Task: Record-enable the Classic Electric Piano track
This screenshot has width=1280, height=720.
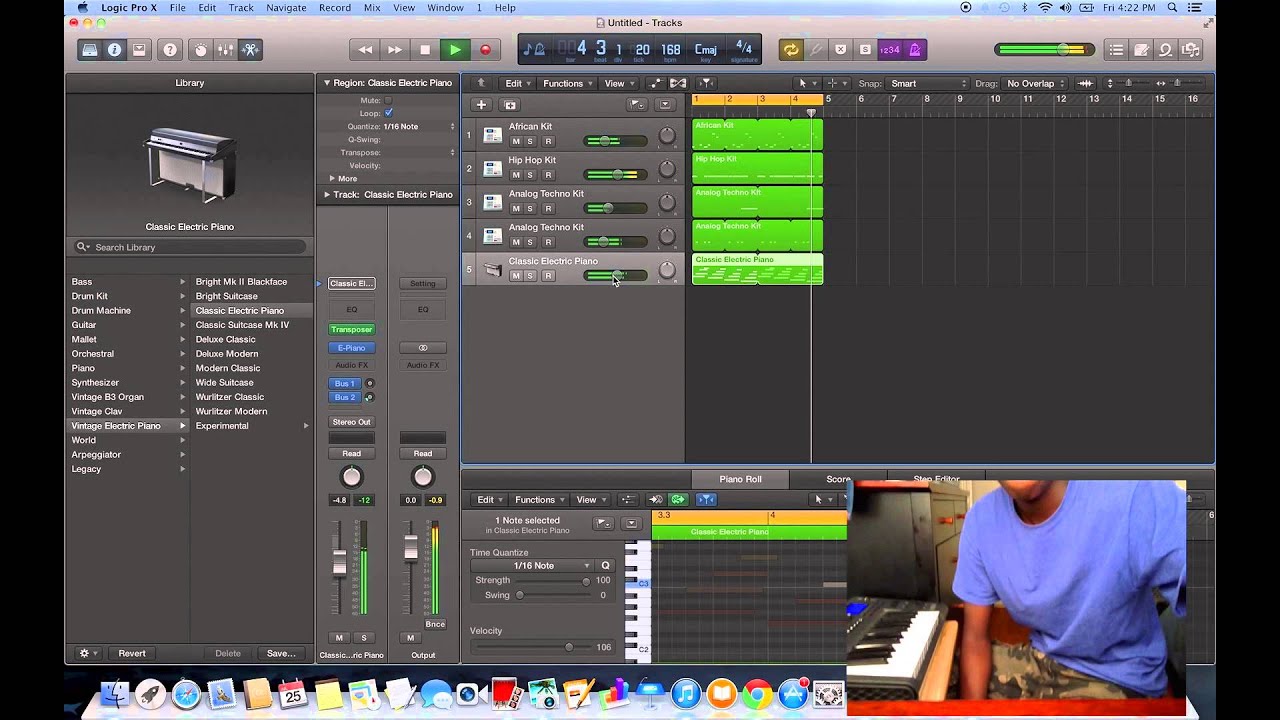Action: tap(547, 276)
